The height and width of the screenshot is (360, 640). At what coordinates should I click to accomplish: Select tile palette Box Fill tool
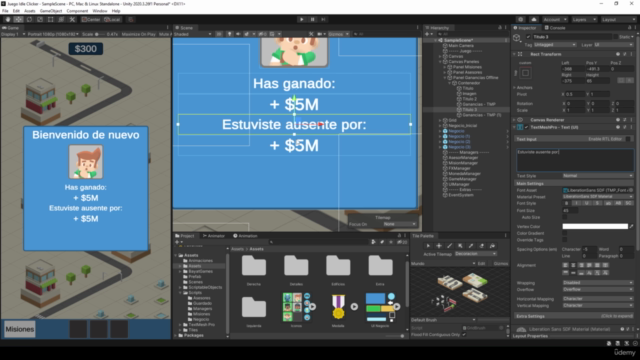460,246
